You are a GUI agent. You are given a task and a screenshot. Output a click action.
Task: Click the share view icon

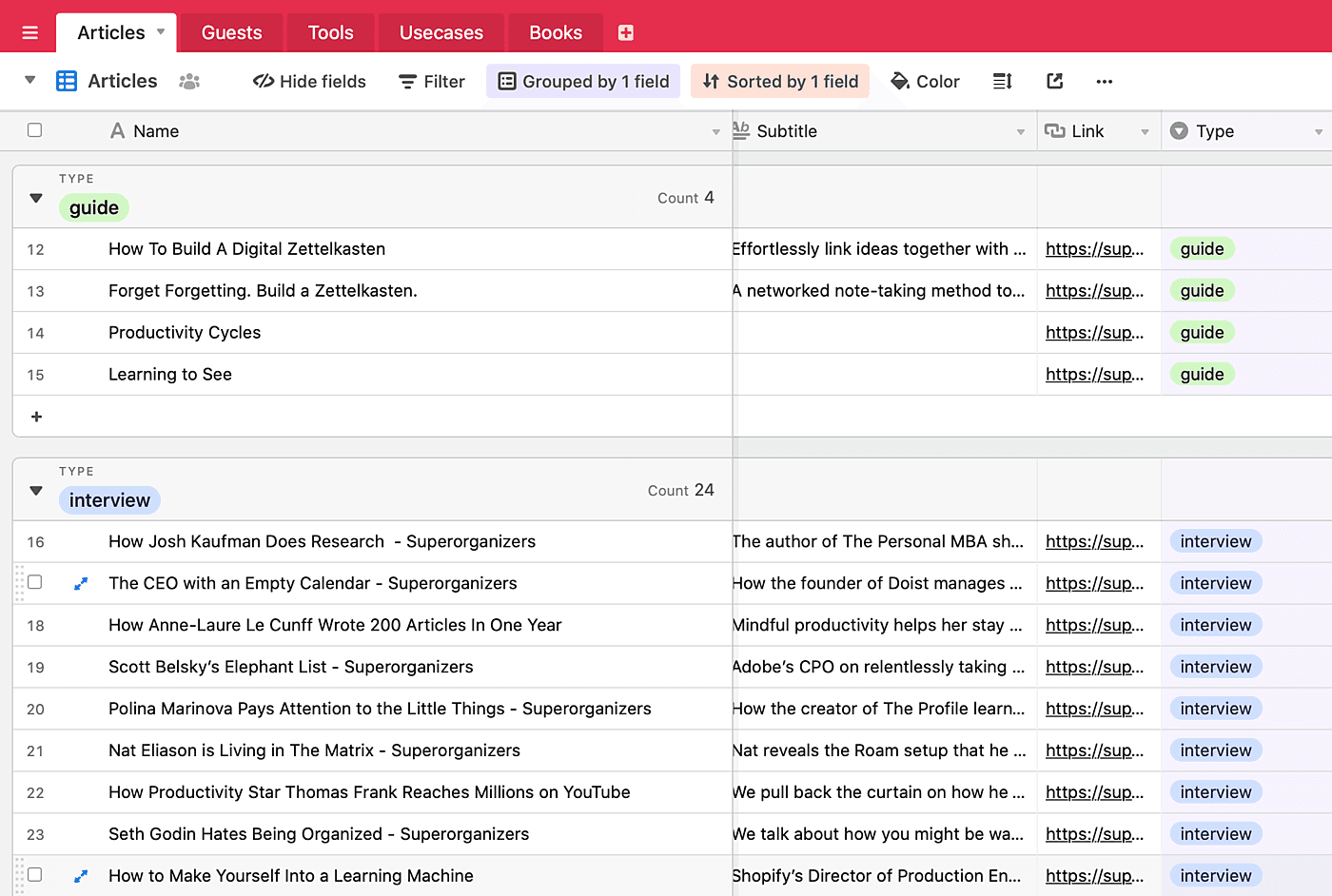[x=1054, y=81]
